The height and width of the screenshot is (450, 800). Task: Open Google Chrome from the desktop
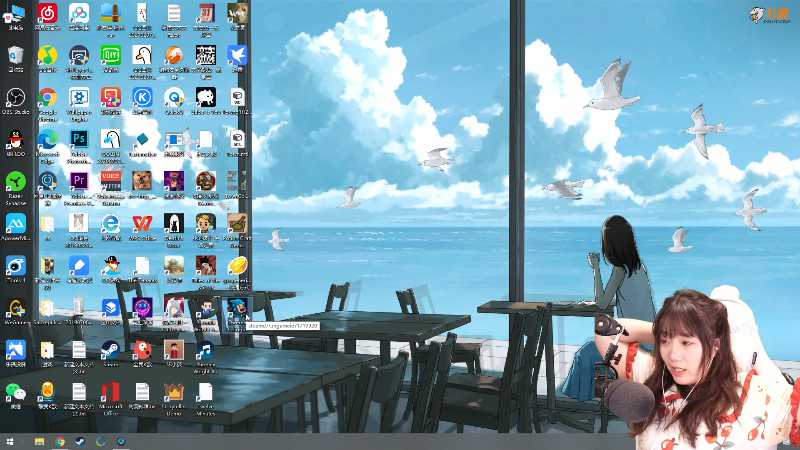click(47, 97)
